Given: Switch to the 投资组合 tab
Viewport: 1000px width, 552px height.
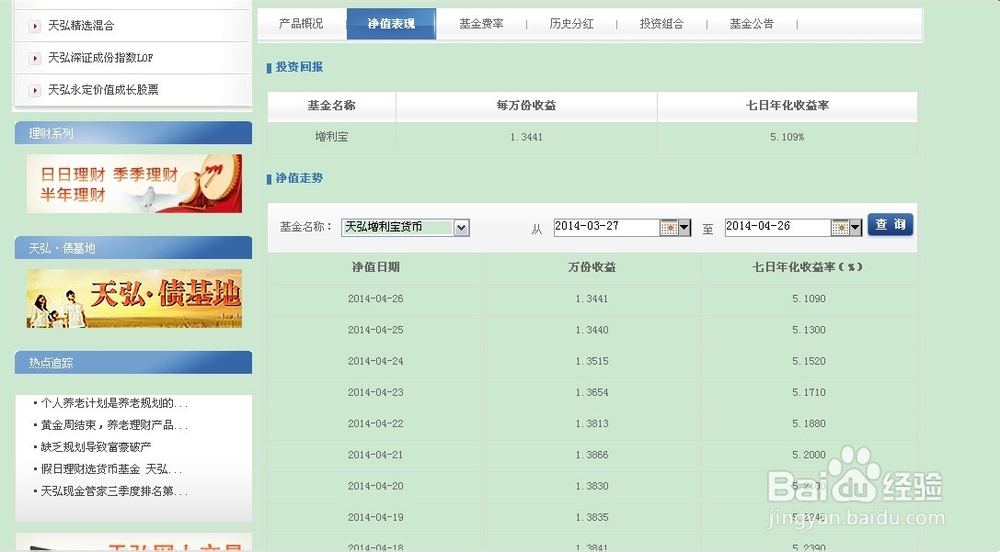Looking at the screenshot, I should (661, 24).
